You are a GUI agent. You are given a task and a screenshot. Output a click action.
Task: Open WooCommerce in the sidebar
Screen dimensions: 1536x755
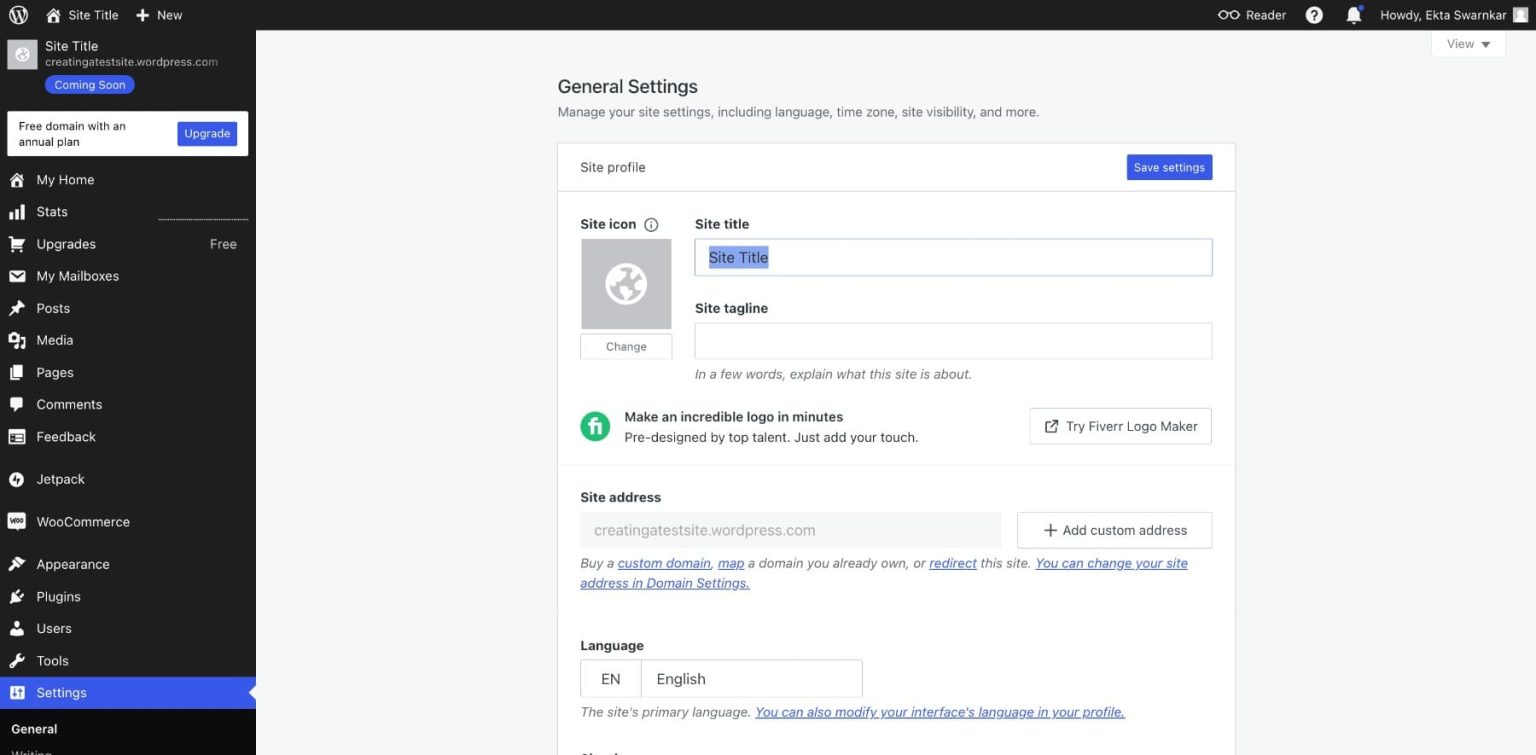pyautogui.click(x=82, y=522)
